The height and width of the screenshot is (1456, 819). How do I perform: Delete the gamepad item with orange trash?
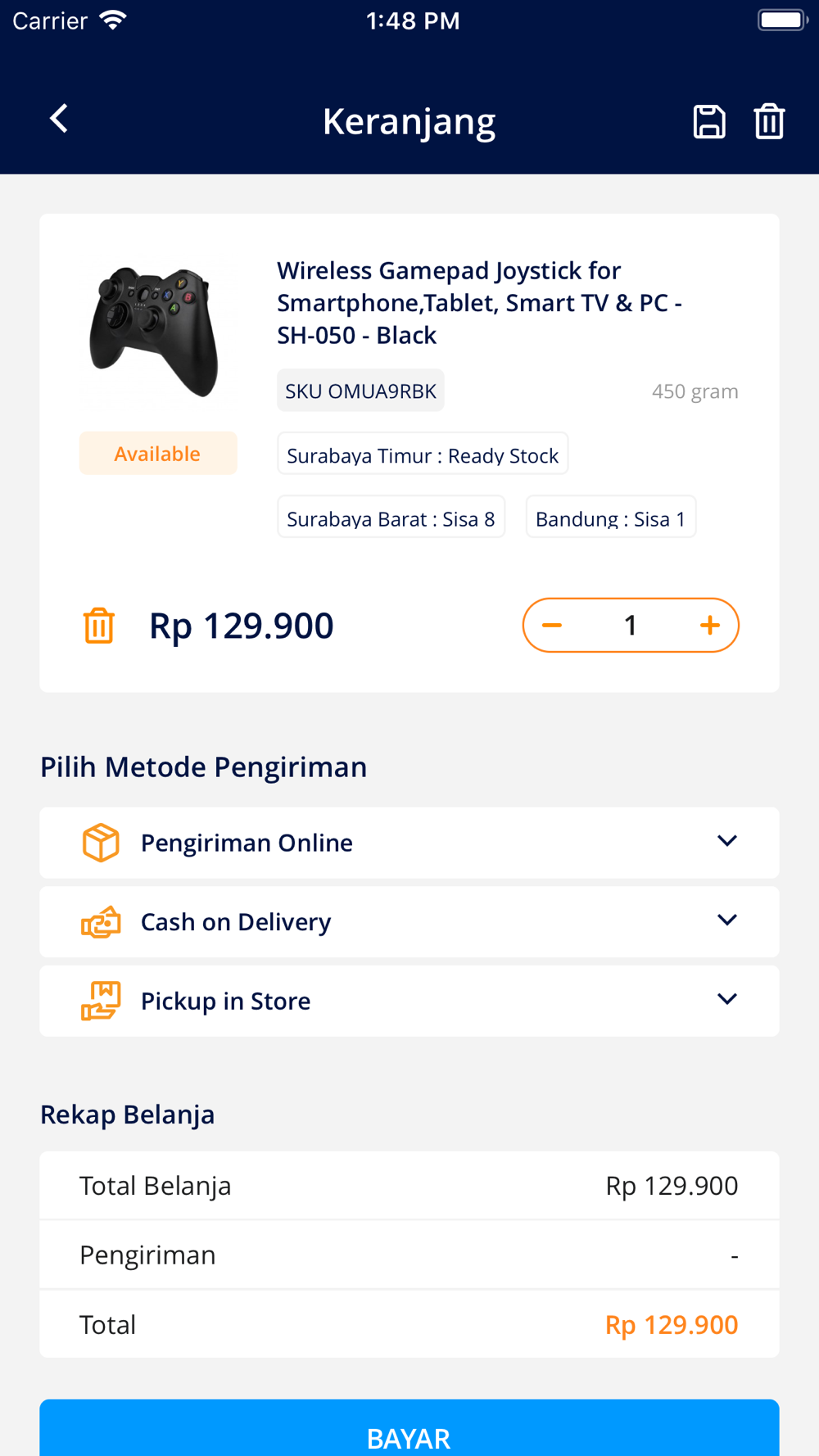(x=99, y=626)
